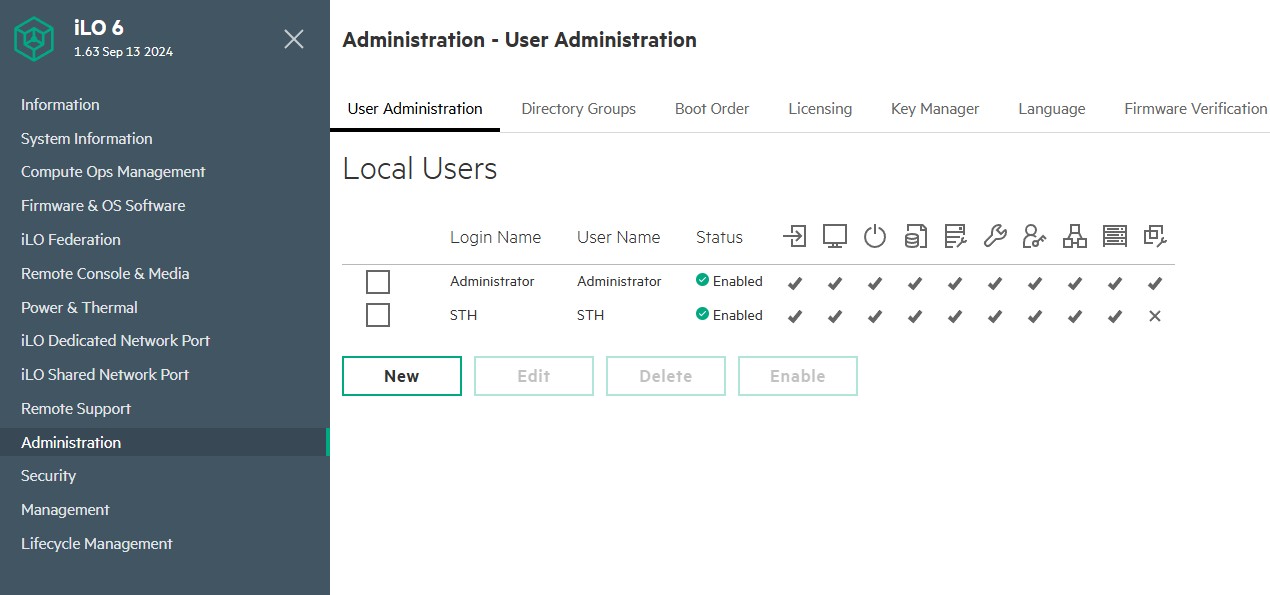The height and width of the screenshot is (595, 1270).
Task: Switch to the Directory Groups tab
Action: [x=578, y=109]
